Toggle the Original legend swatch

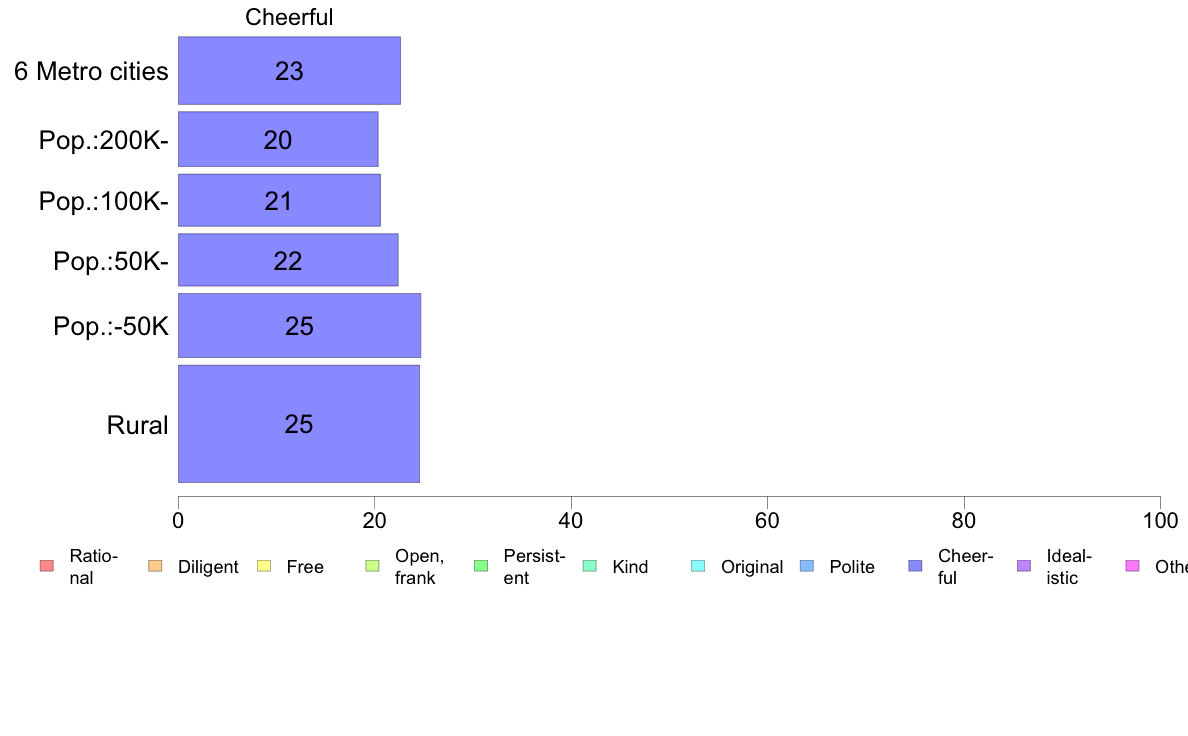(x=698, y=567)
